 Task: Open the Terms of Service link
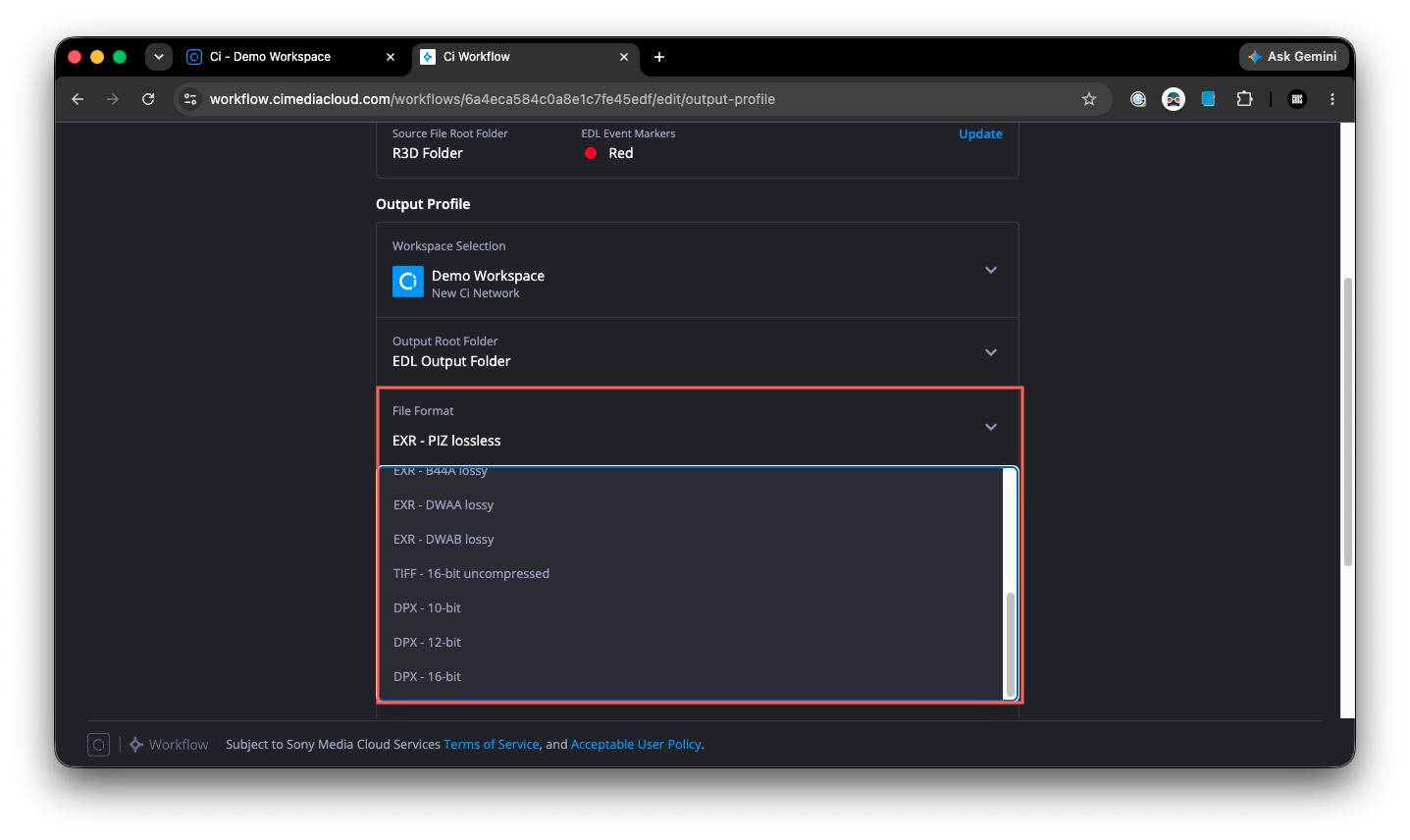[x=492, y=745]
